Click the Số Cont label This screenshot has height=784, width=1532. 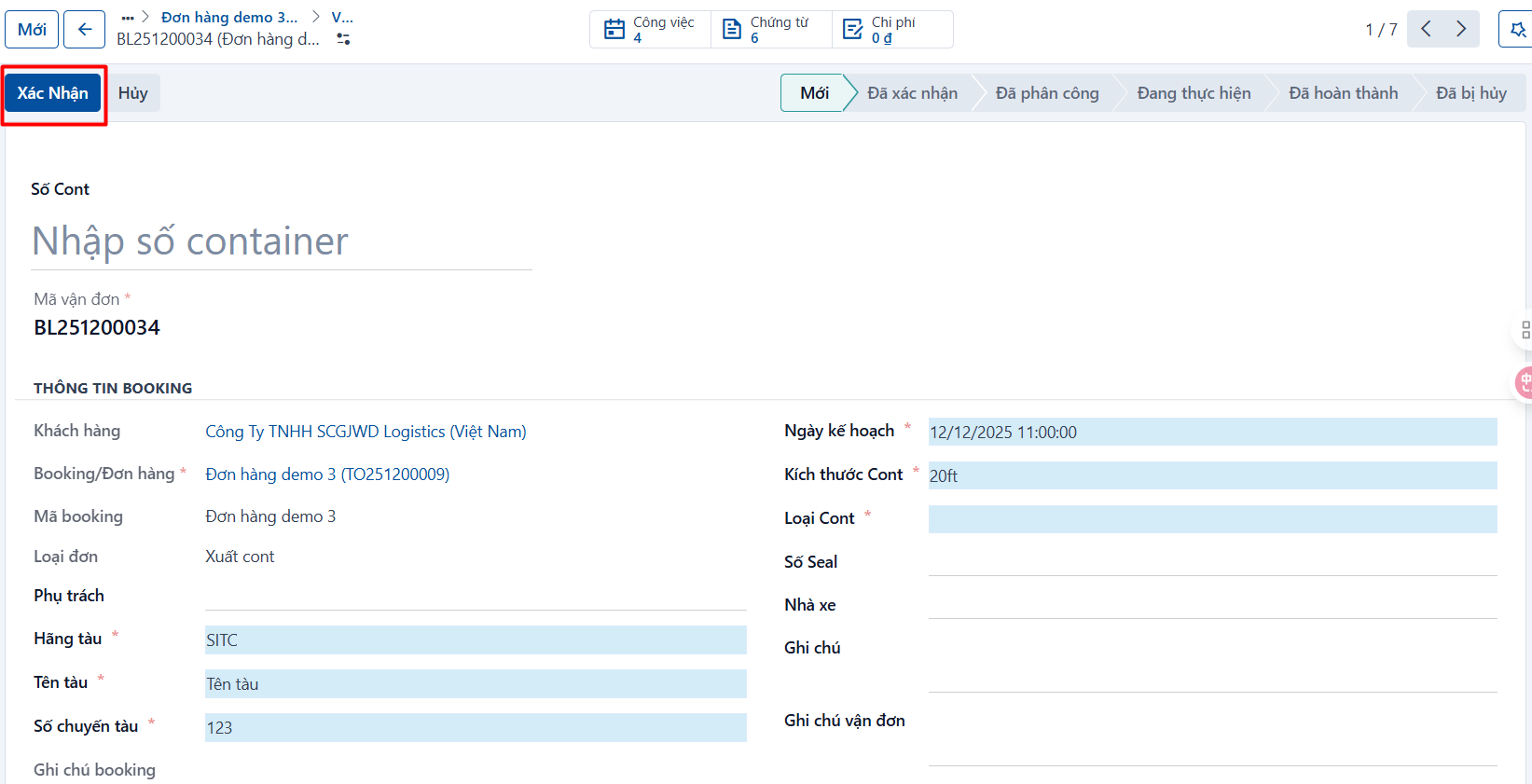(x=60, y=189)
